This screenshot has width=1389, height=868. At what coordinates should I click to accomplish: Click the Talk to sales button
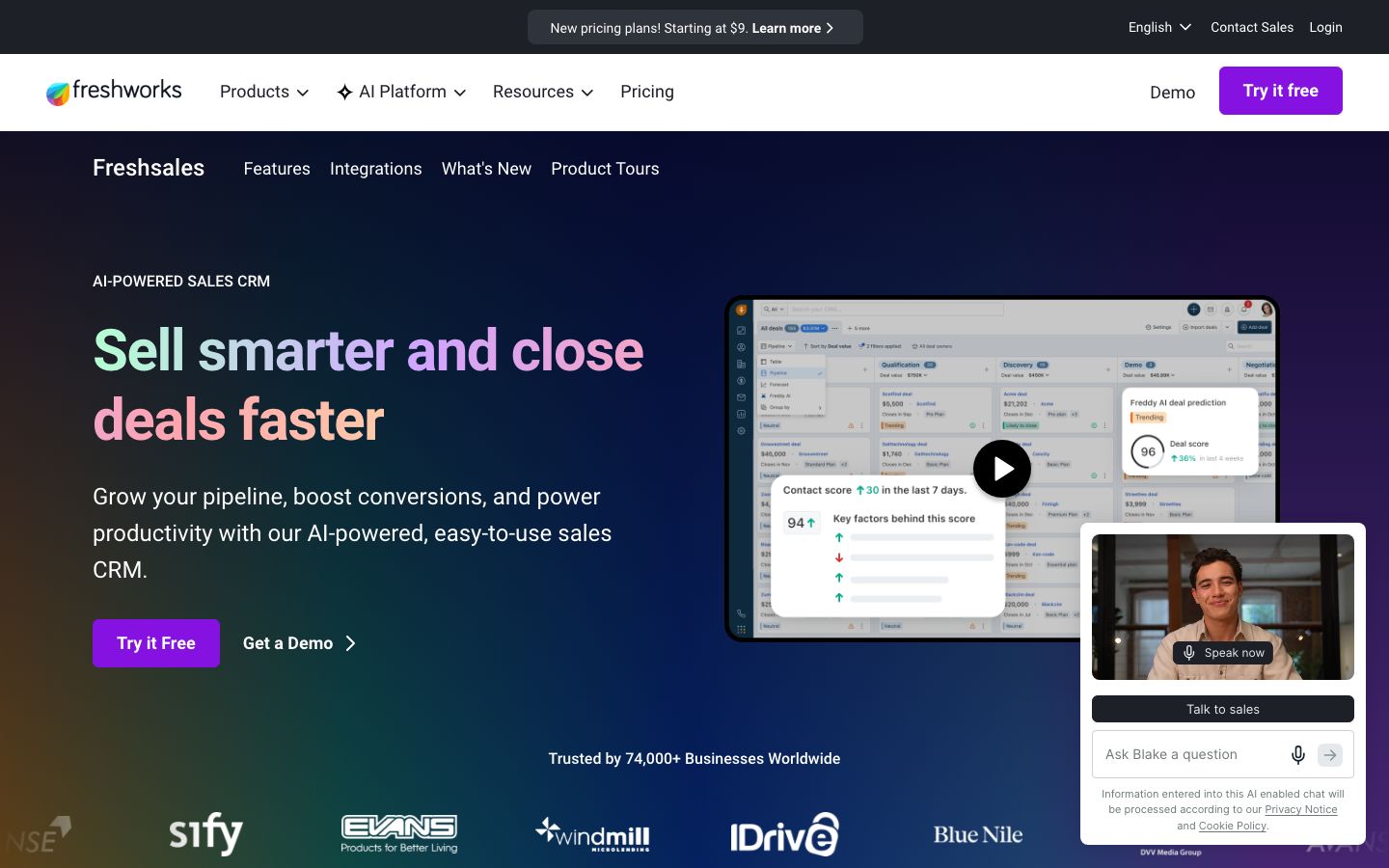coord(1223,709)
